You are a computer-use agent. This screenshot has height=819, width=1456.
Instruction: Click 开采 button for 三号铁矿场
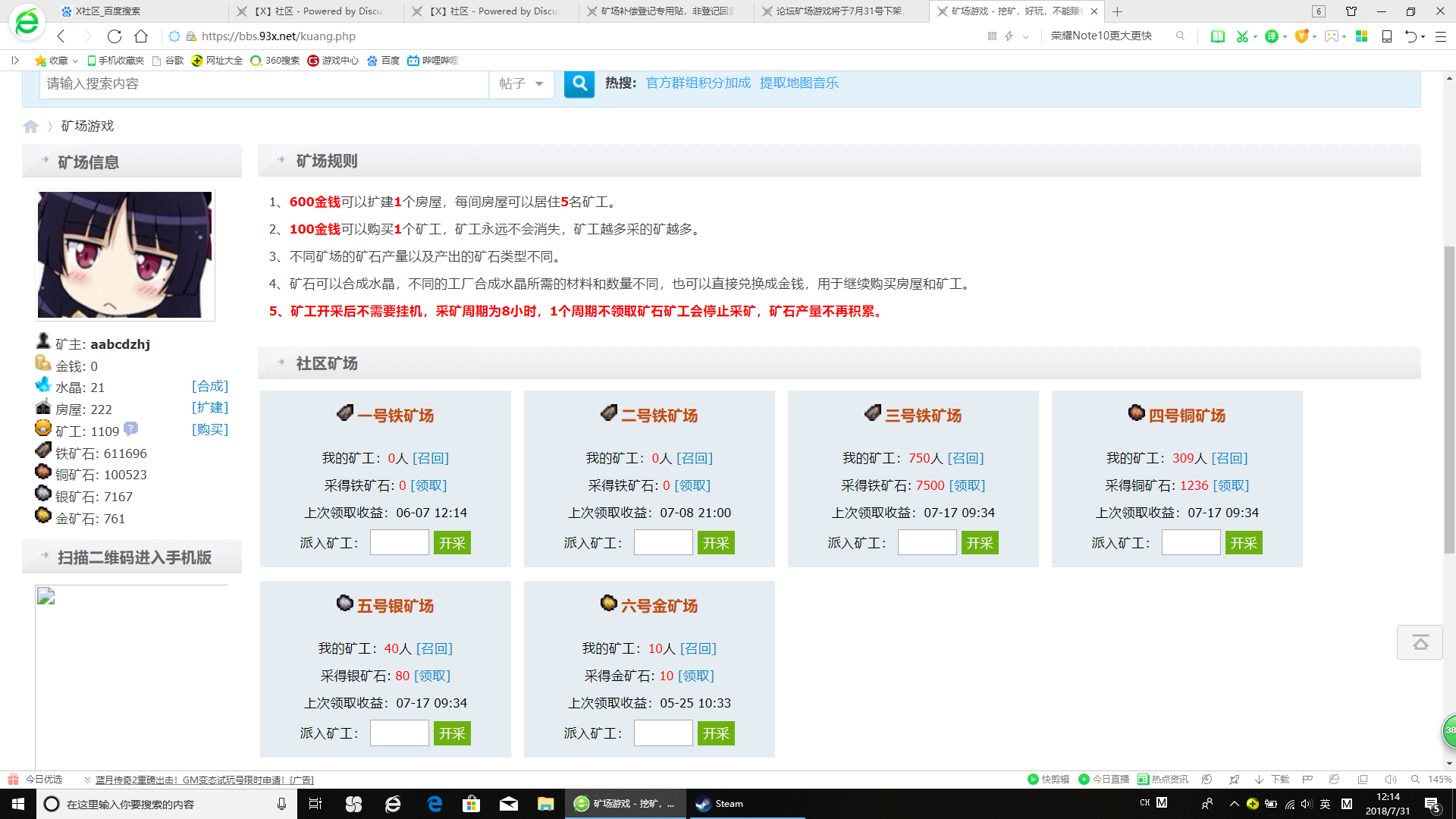[980, 542]
